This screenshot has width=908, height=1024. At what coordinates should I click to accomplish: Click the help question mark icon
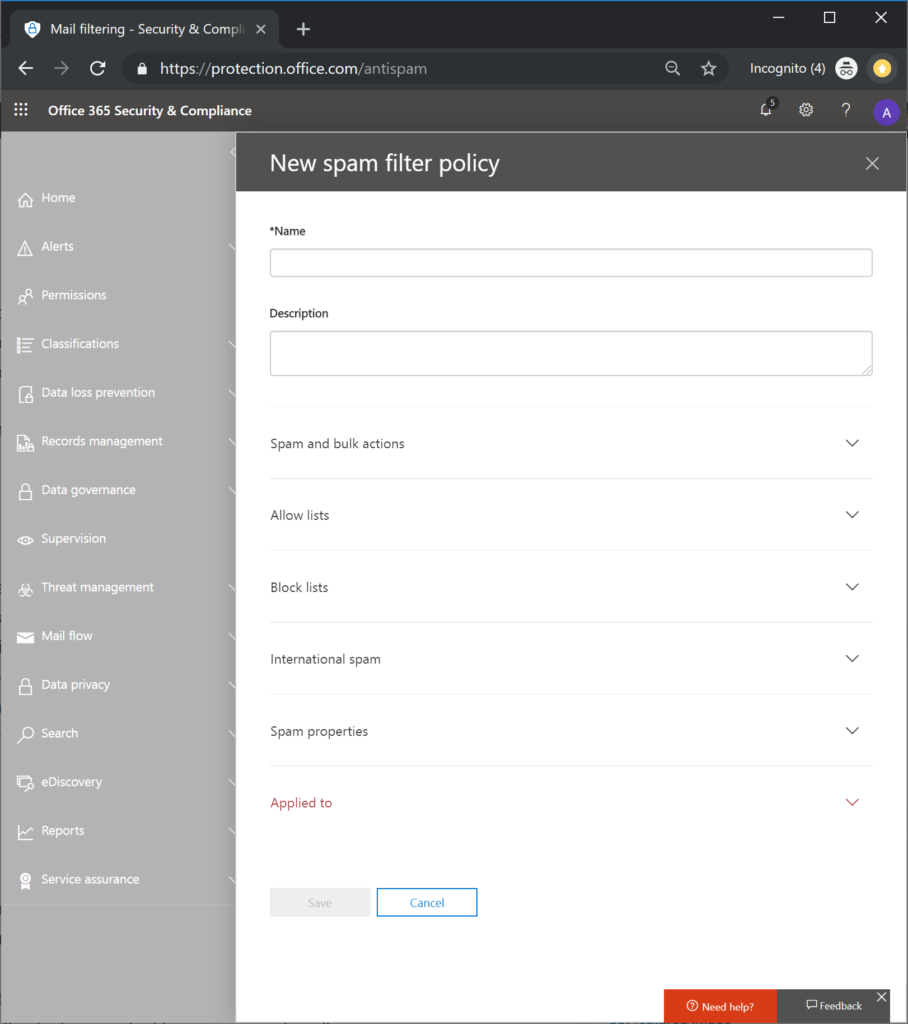846,110
